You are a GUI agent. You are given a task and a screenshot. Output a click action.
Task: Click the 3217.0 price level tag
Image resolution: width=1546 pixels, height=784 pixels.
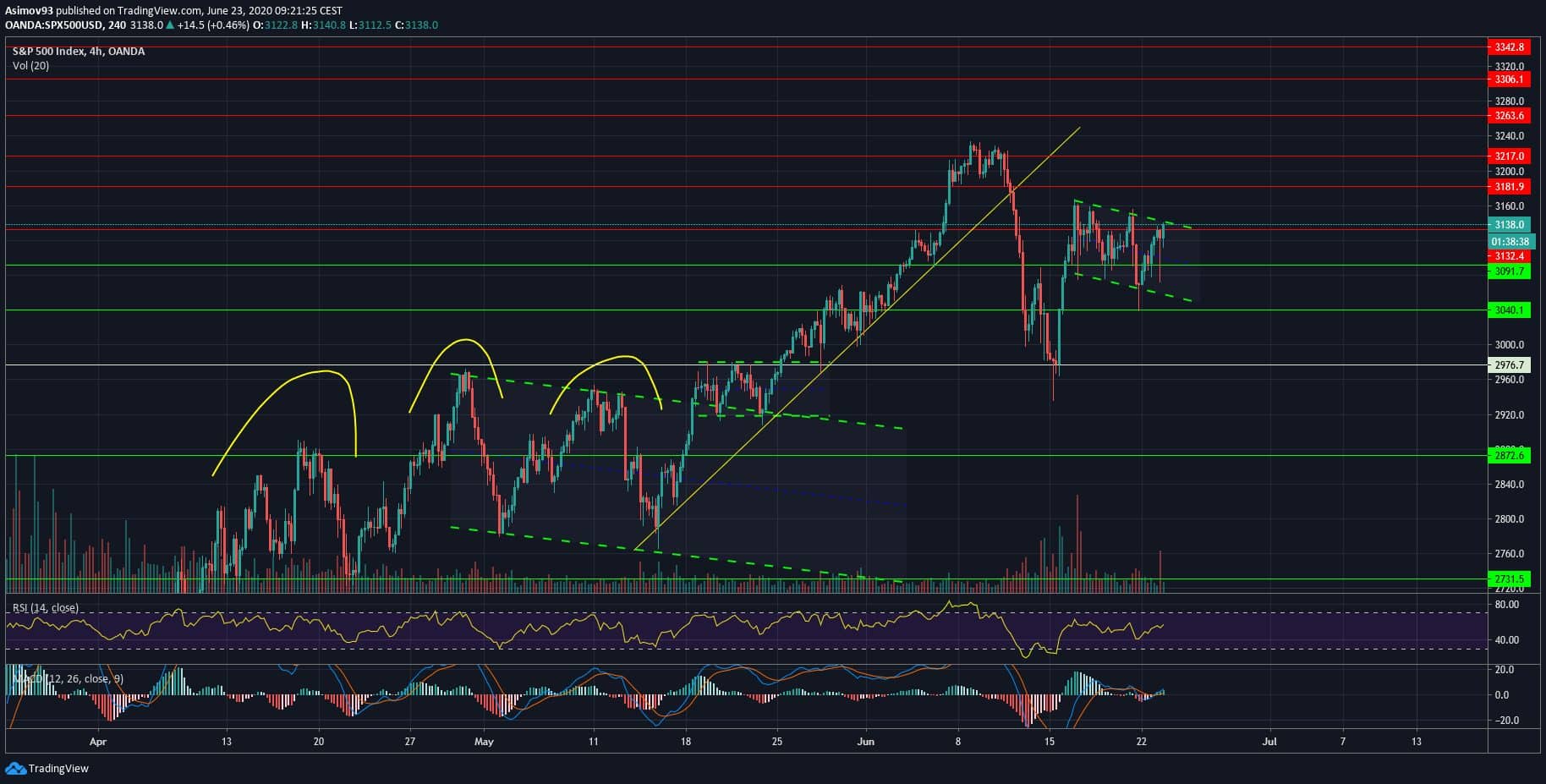[1509, 156]
